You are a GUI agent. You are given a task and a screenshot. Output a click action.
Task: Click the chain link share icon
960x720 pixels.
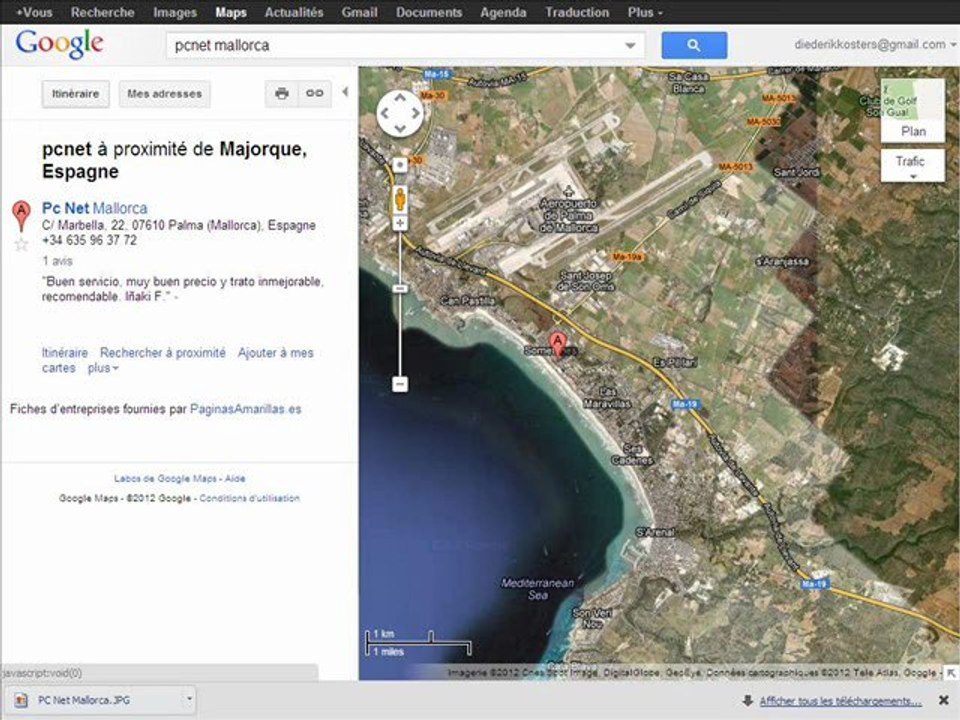click(x=314, y=93)
